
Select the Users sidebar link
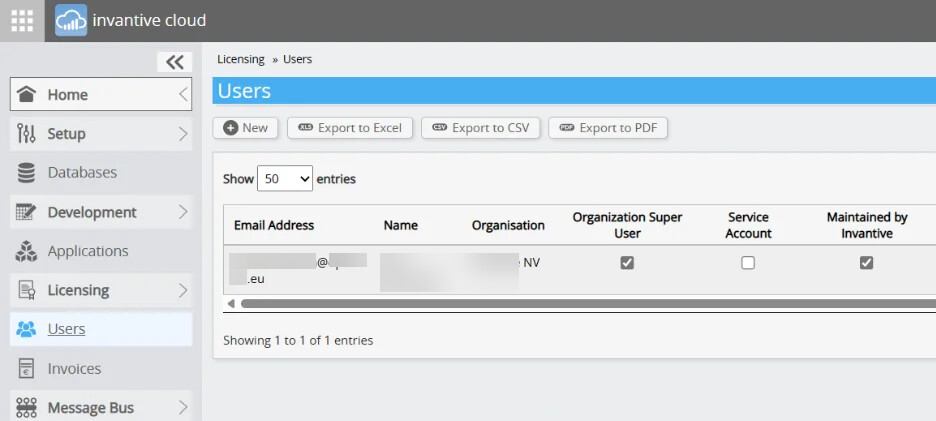tap(101, 329)
